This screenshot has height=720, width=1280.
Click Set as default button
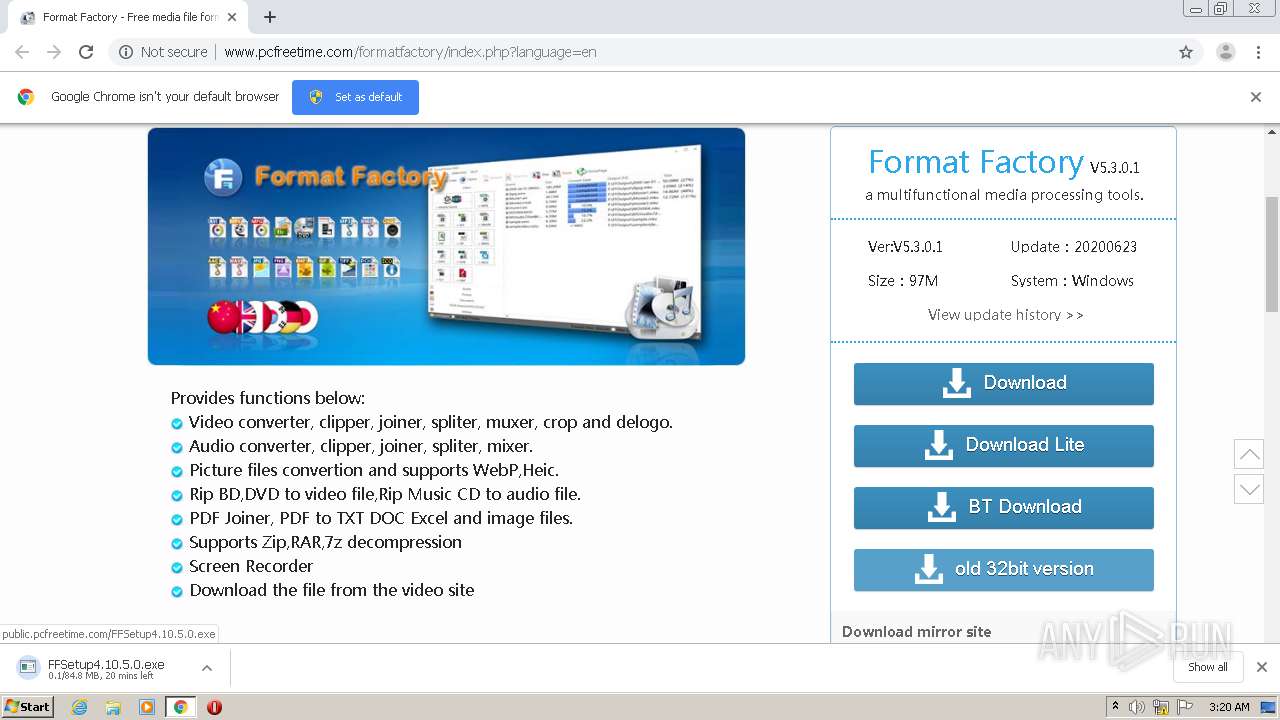(355, 97)
